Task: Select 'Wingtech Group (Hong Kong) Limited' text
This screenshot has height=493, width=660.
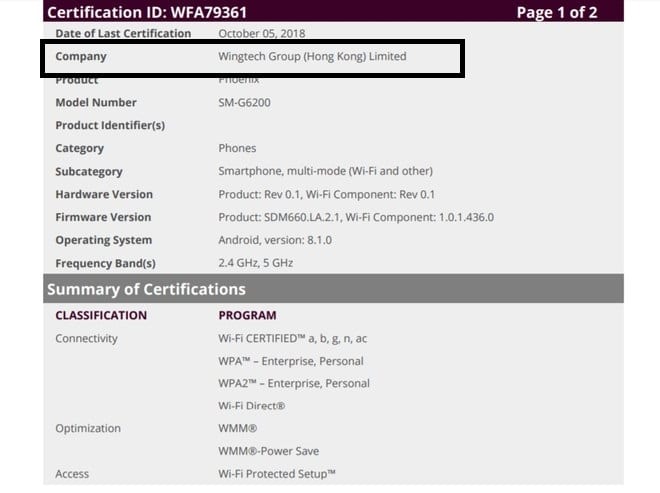Action: [x=312, y=56]
